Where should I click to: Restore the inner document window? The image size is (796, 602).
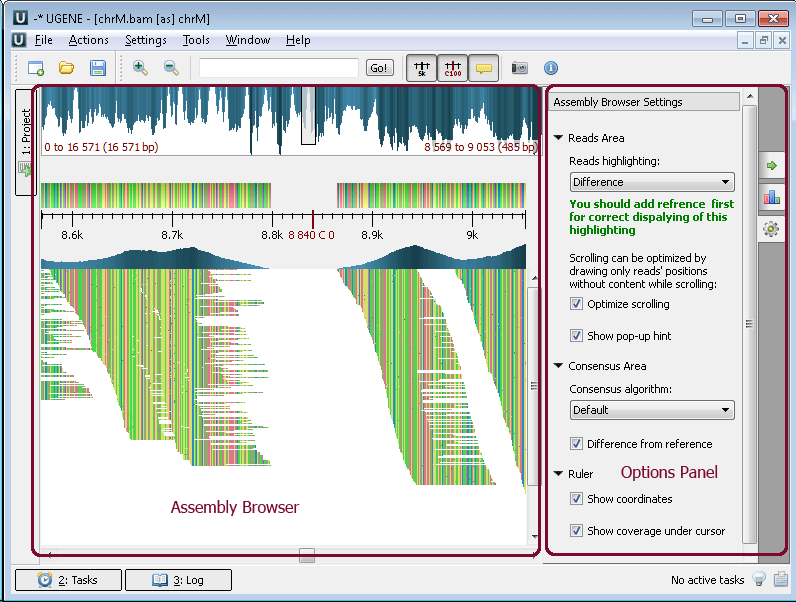click(x=764, y=41)
